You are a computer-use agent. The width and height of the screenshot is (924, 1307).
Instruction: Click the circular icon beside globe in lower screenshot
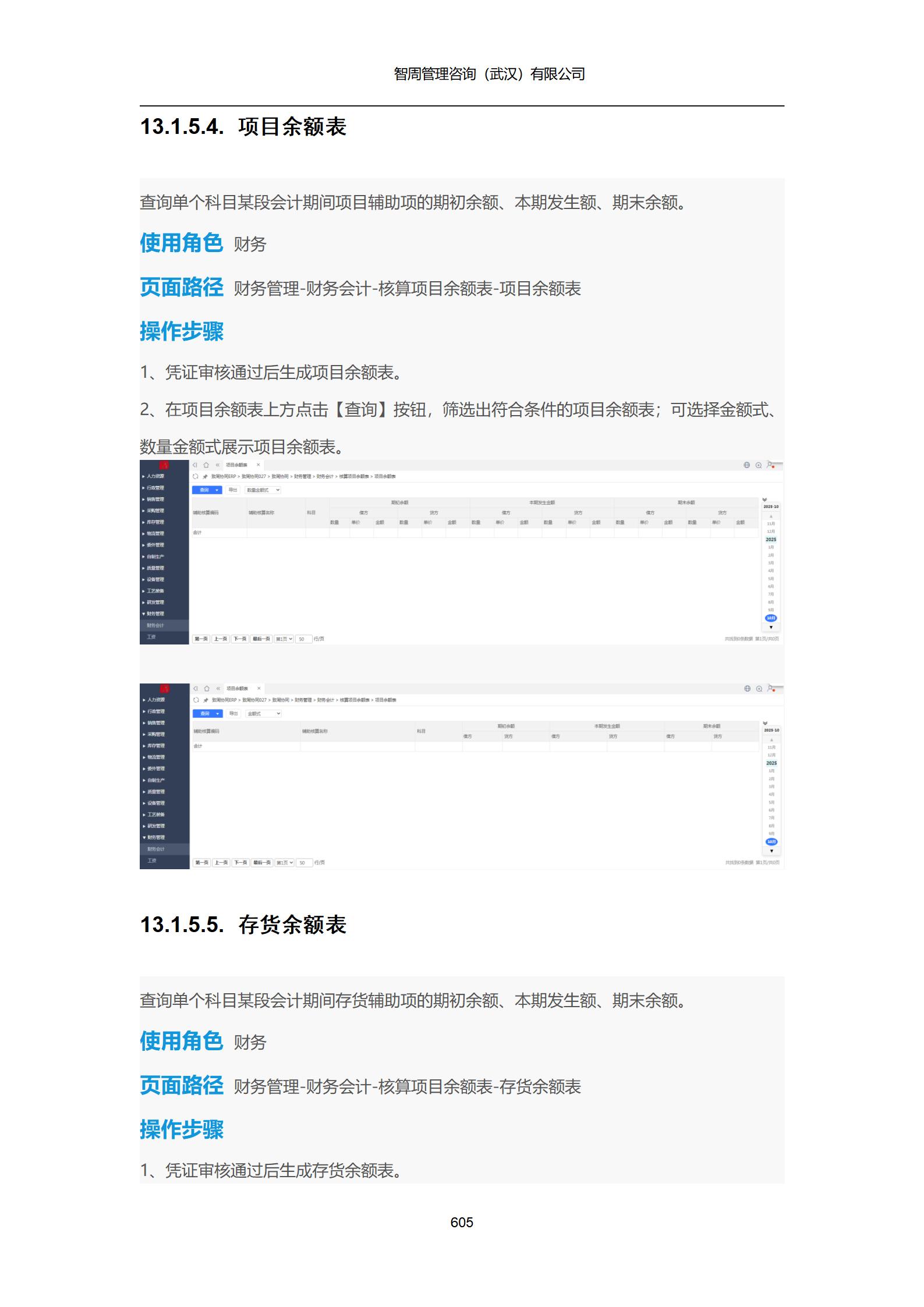[759, 689]
